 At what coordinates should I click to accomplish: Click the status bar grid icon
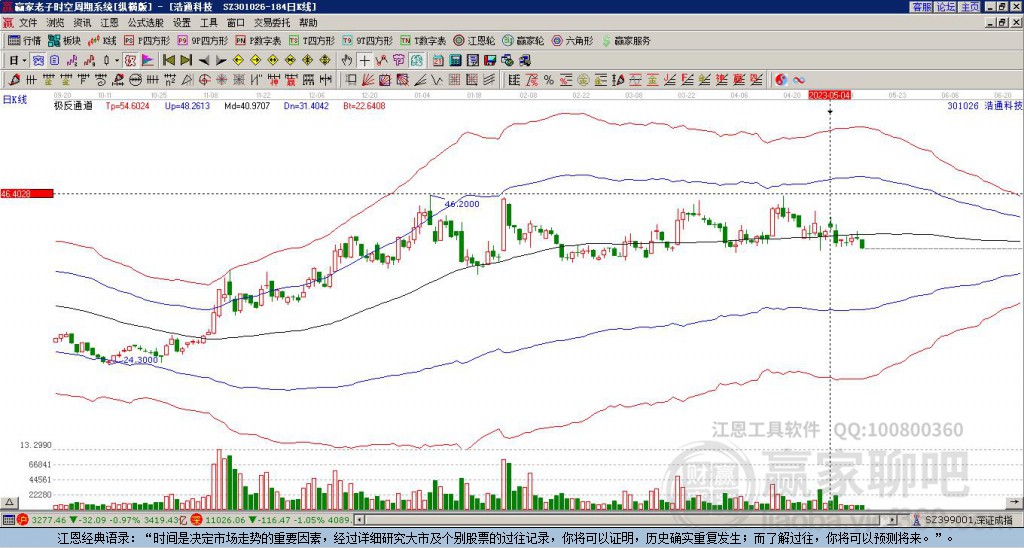[8, 520]
